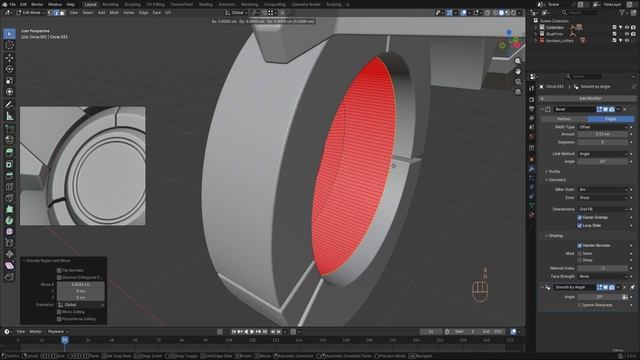Open Limit Method dropdown
The height and width of the screenshot is (360, 640).
(602, 154)
